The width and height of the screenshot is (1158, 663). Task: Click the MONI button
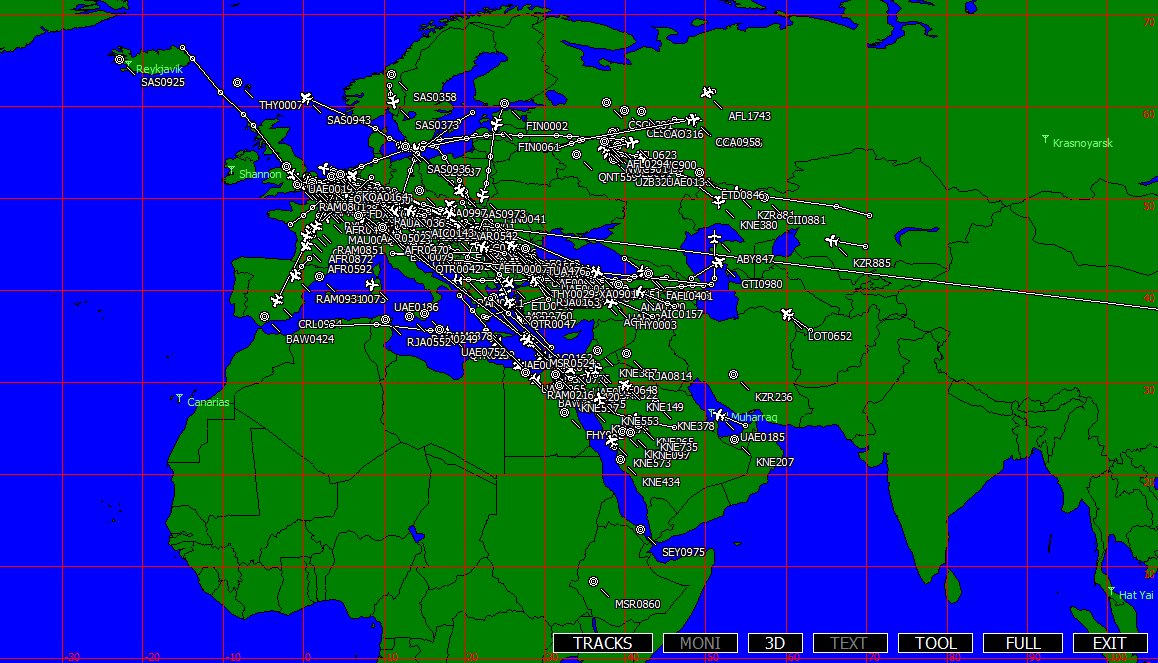[x=700, y=643]
